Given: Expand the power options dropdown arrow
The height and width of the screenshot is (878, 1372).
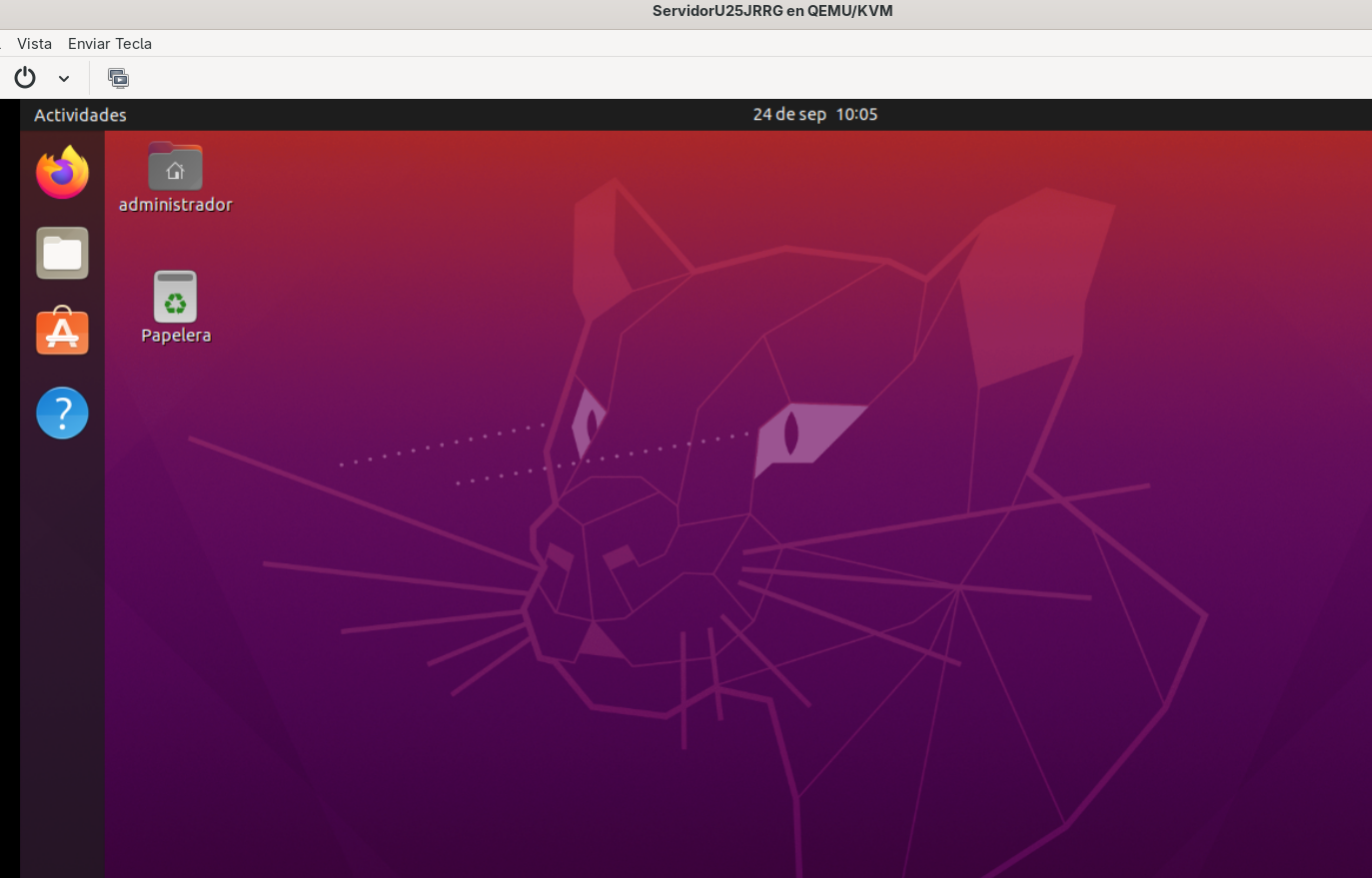Looking at the screenshot, I should [64, 78].
